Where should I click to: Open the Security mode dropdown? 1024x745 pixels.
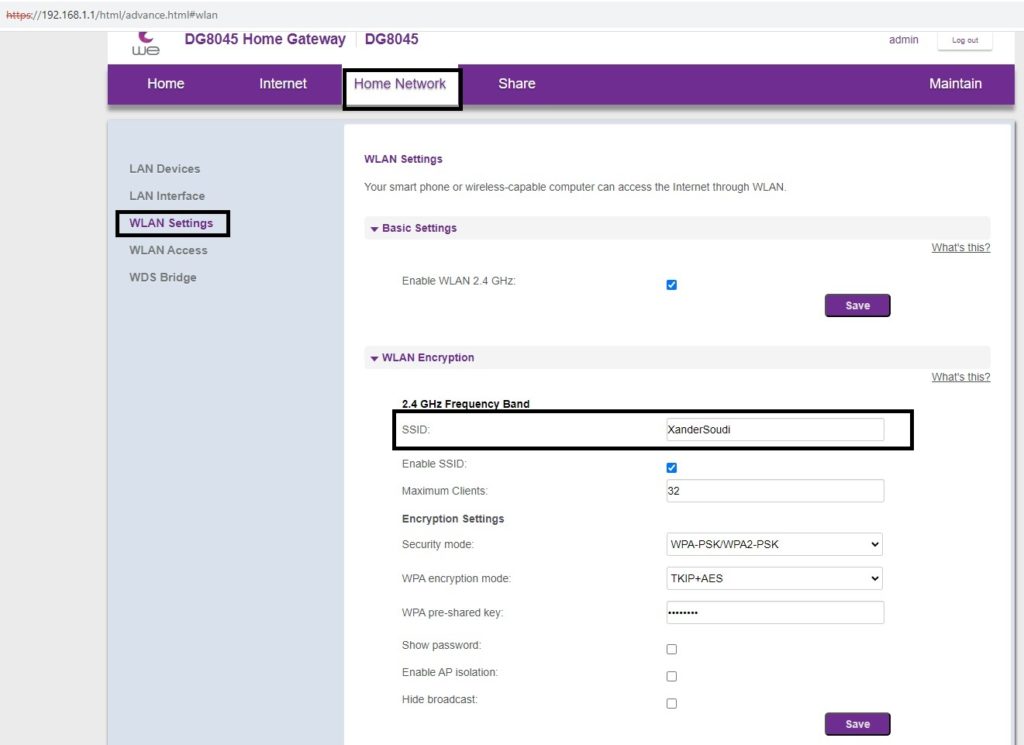pos(774,545)
